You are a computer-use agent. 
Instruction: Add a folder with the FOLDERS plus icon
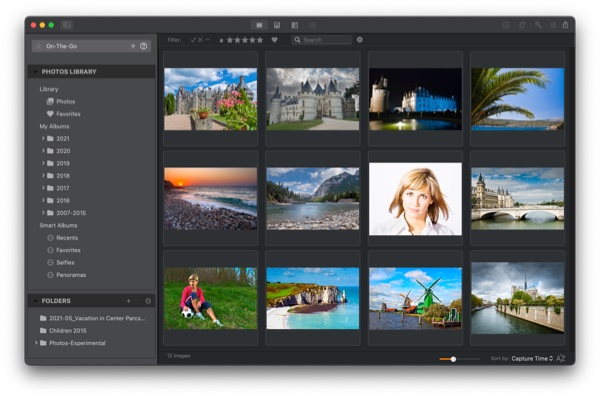[129, 301]
